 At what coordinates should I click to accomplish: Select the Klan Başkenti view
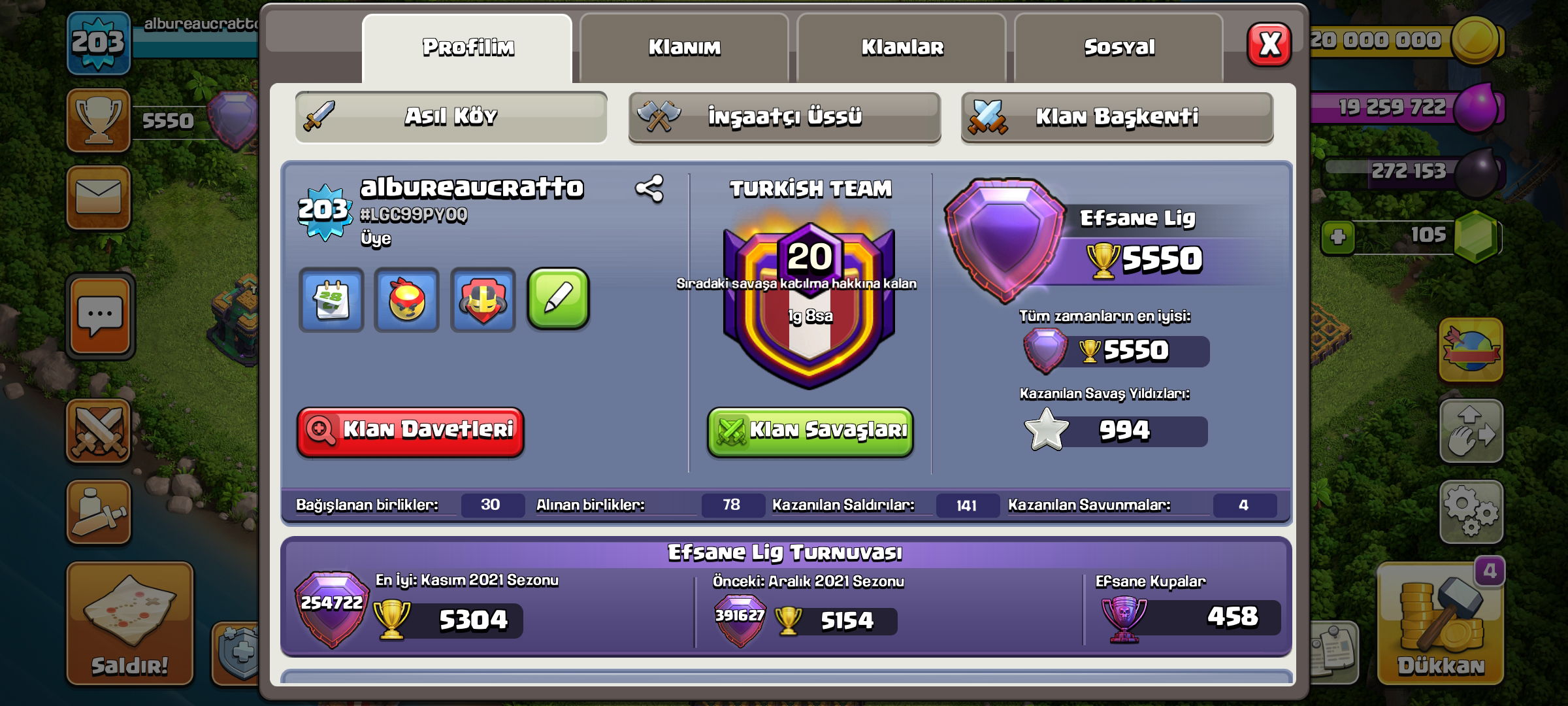[1117, 117]
